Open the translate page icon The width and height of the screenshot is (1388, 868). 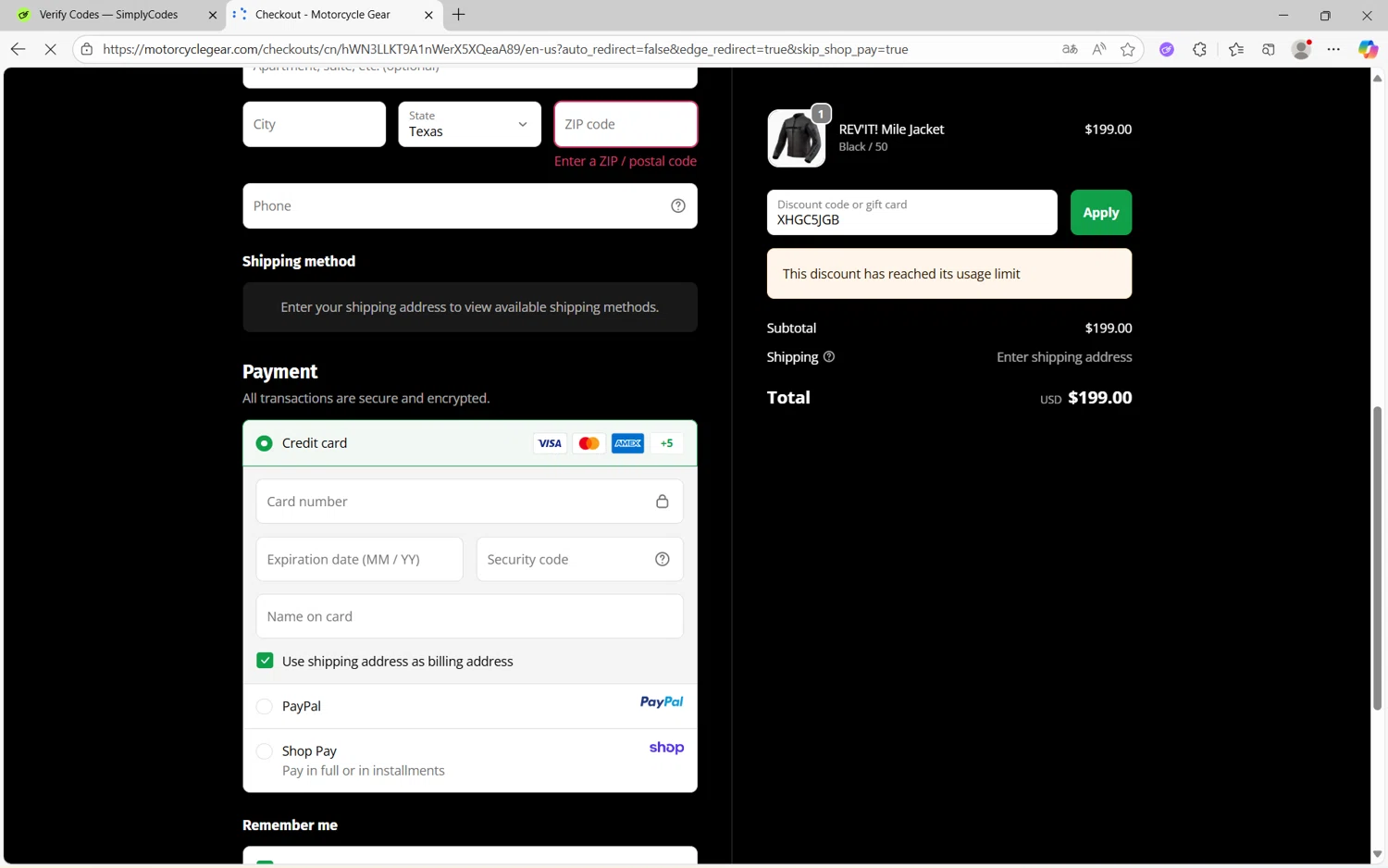(x=1070, y=49)
